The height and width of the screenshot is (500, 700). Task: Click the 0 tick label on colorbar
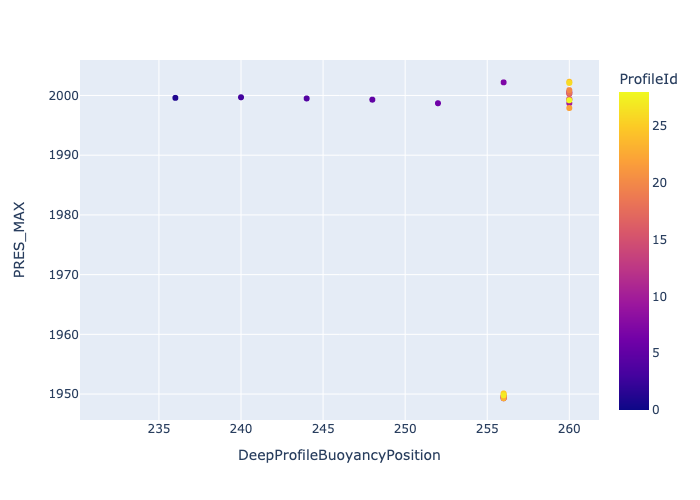click(x=657, y=409)
